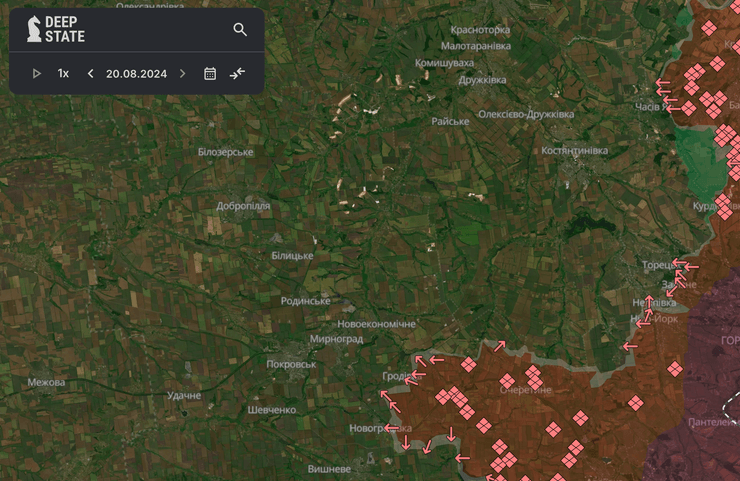Click the Добропілля town label

[x=243, y=206]
